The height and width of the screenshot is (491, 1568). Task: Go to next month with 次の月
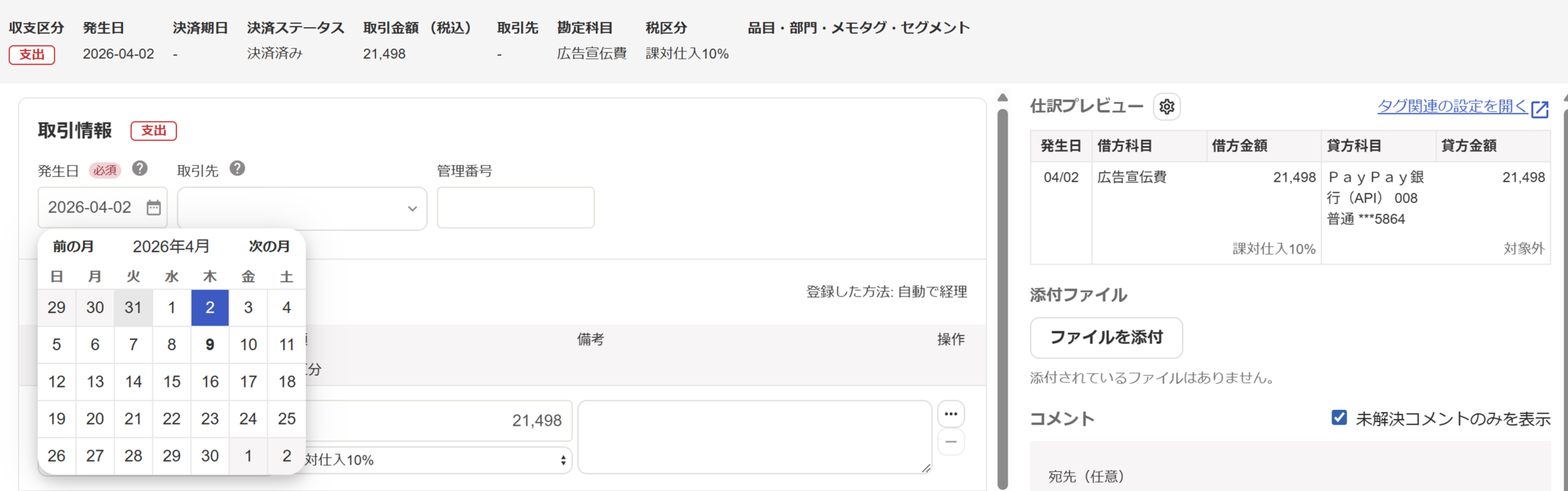(x=269, y=246)
